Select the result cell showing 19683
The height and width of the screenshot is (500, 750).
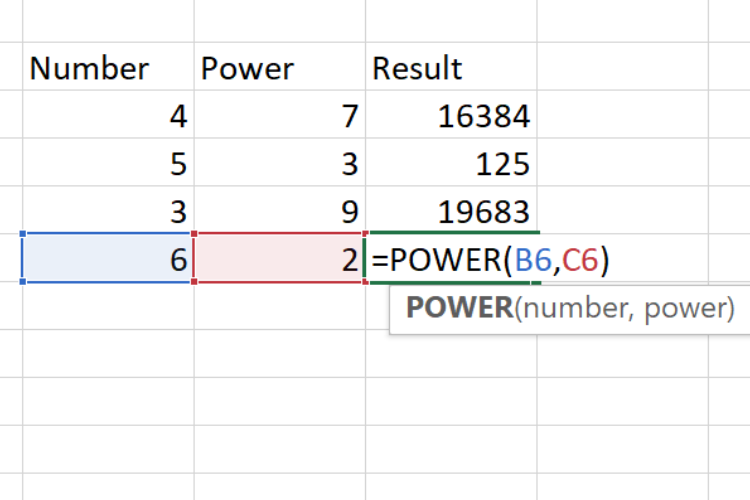pos(451,210)
